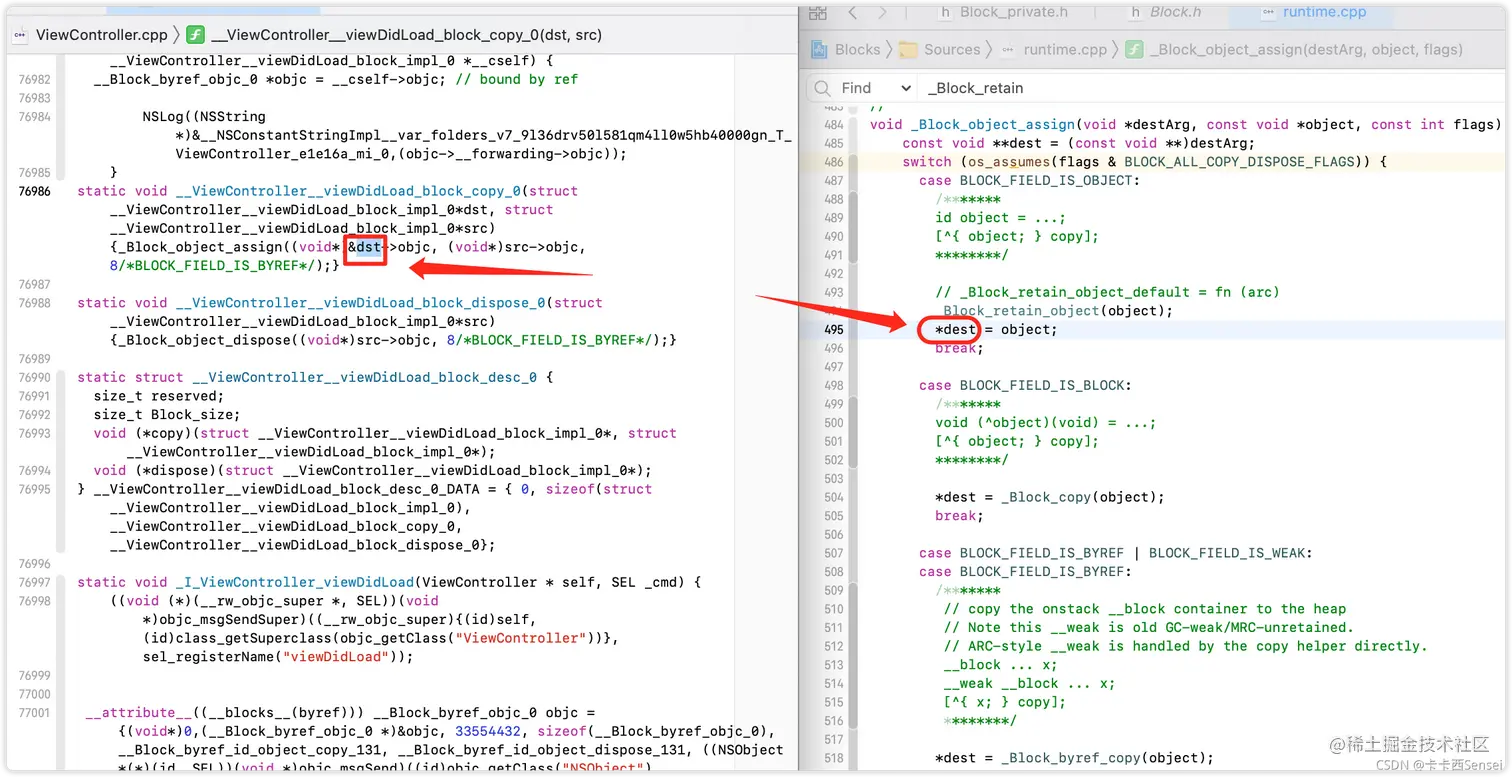Select the runtime.cpp tab
This screenshot has height=777, width=1512.
1312,12
